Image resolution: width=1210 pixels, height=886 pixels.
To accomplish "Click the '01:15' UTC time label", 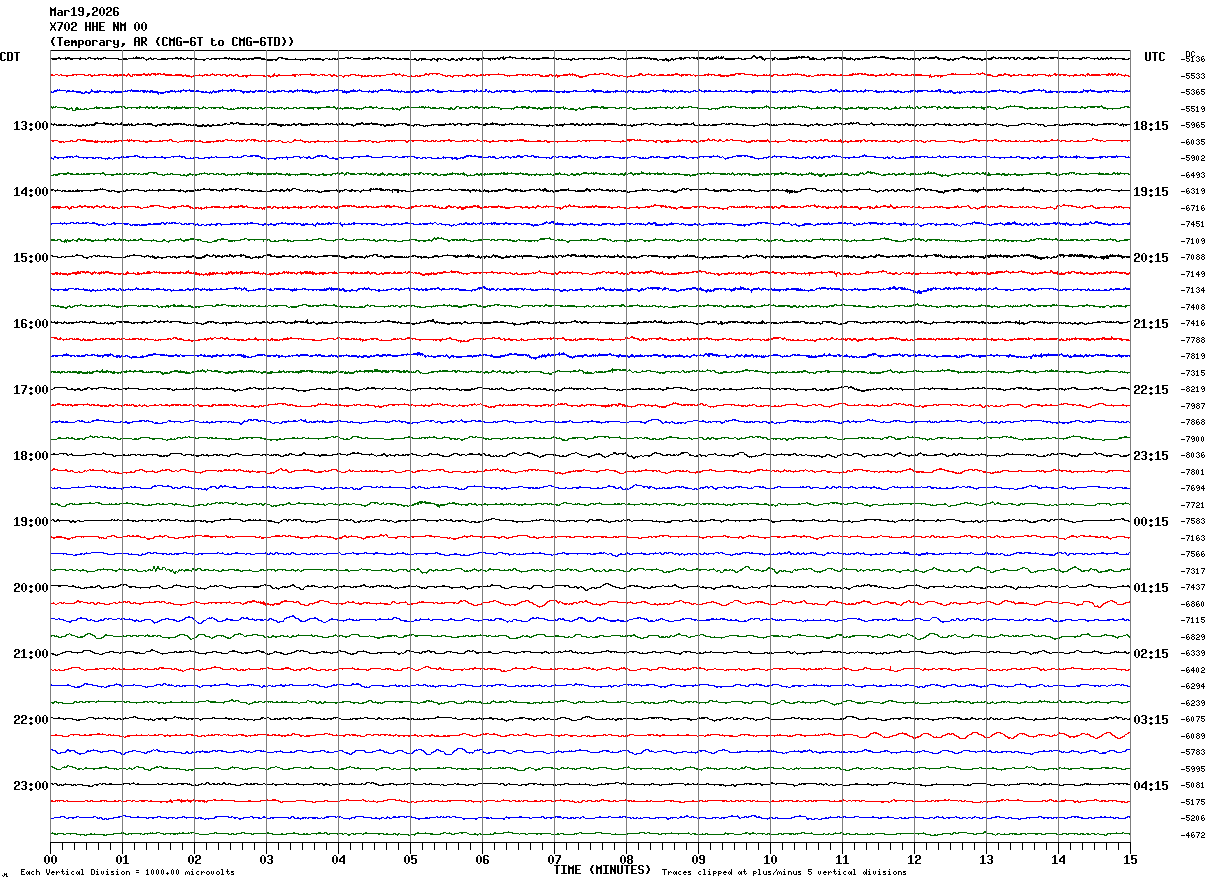I will [x=1151, y=588].
